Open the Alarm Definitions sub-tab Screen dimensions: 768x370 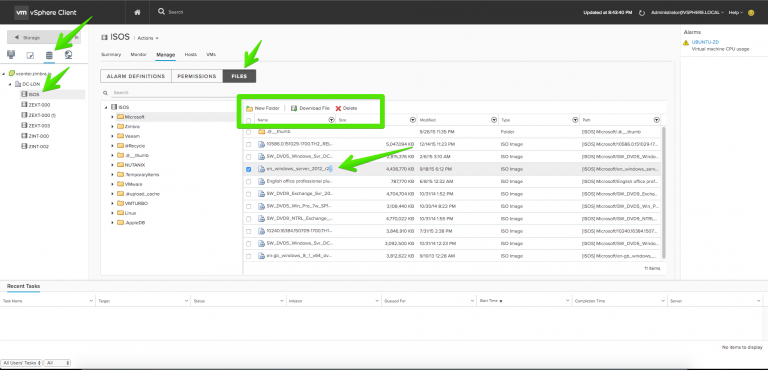click(x=136, y=76)
